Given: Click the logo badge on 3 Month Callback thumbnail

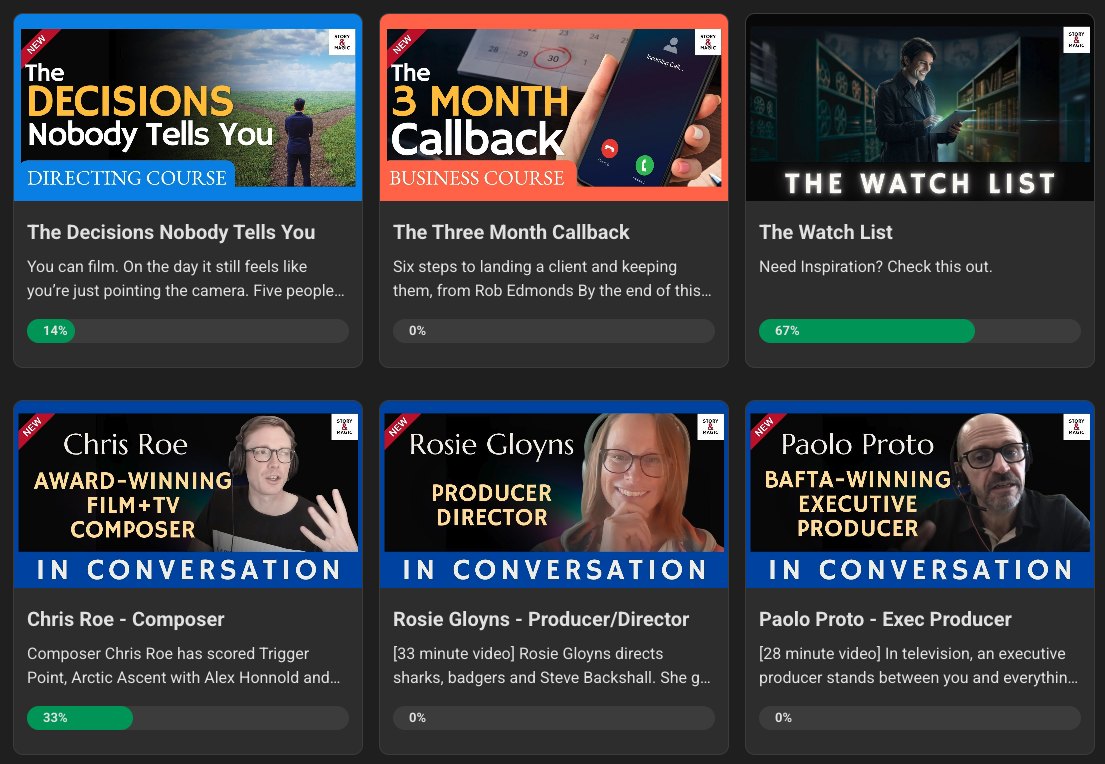Looking at the screenshot, I should (708, 42).
